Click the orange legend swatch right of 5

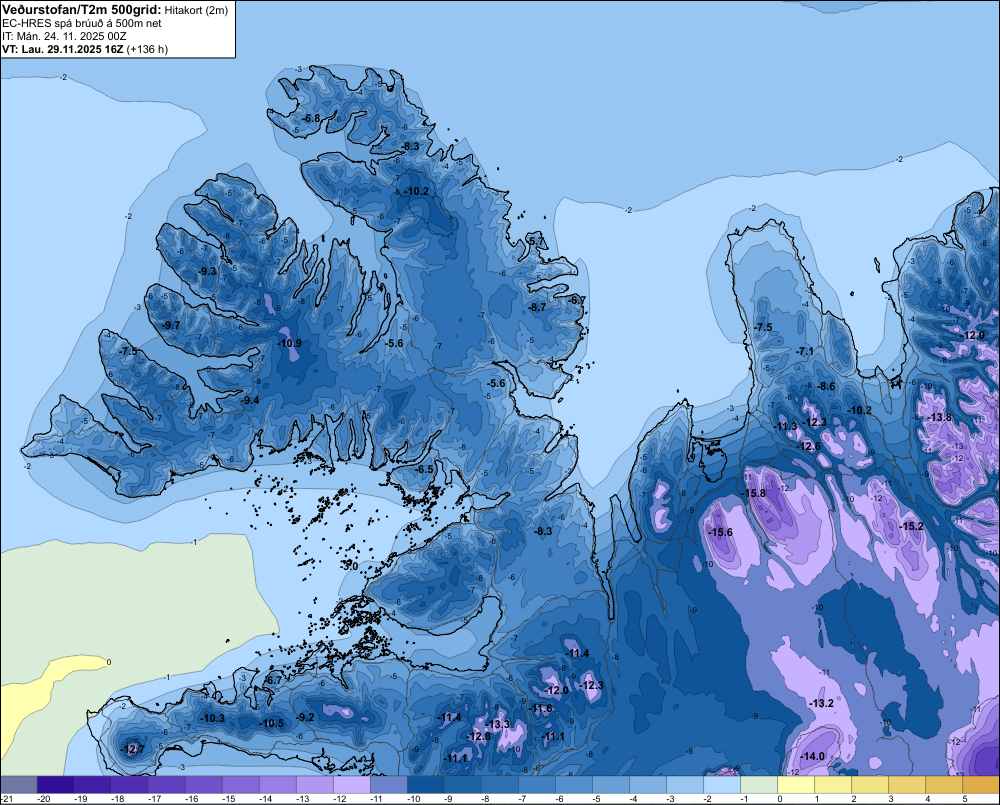(x=982, y=784)
